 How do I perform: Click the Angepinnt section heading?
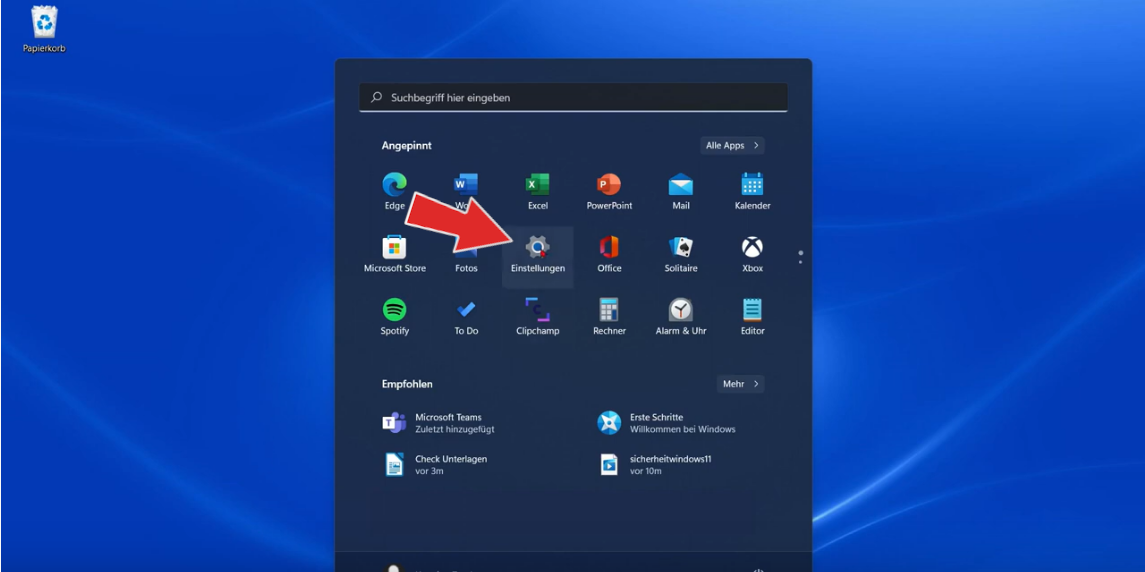pos(406,145)
